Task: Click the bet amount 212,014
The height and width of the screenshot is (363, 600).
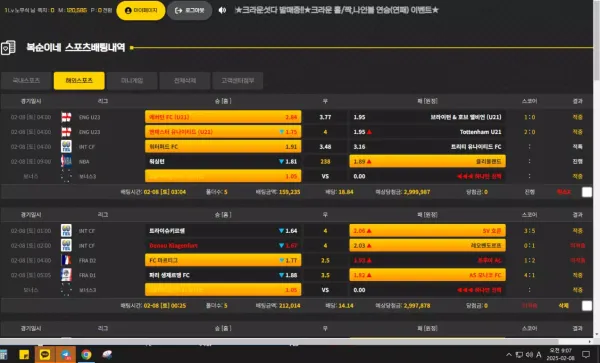Action: (290, 306)
